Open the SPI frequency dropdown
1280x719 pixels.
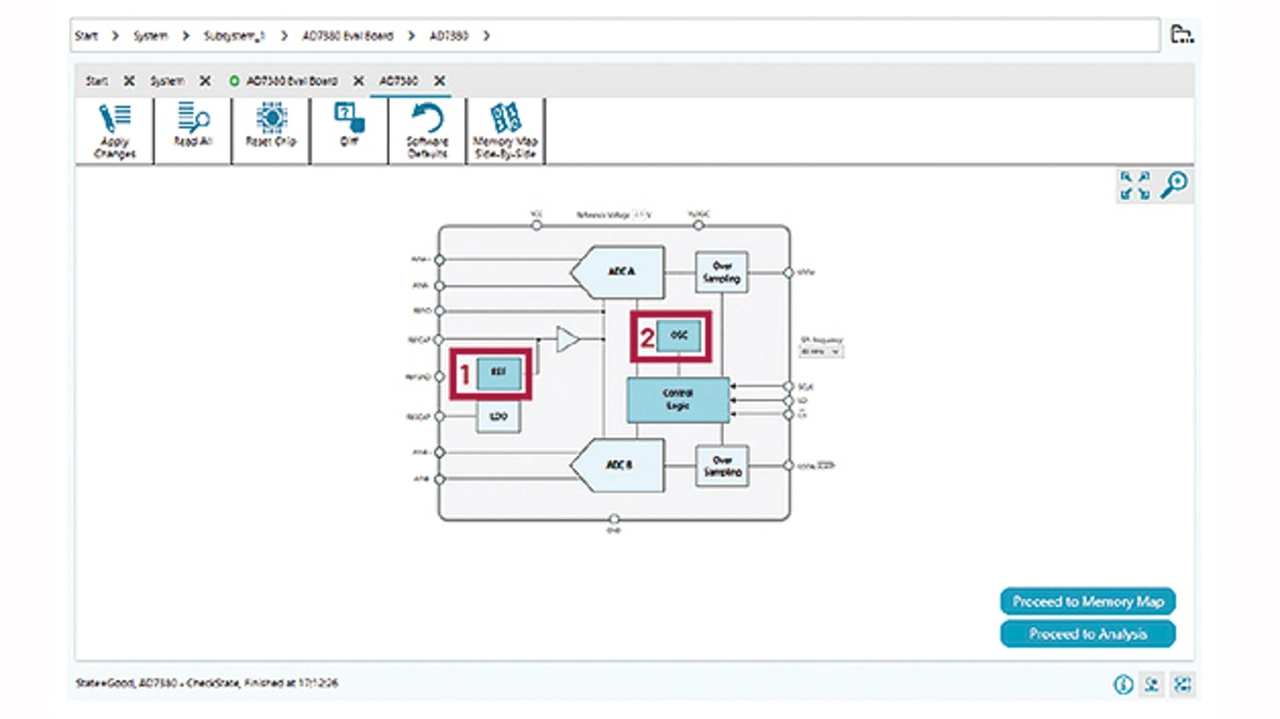pos(821,351)
